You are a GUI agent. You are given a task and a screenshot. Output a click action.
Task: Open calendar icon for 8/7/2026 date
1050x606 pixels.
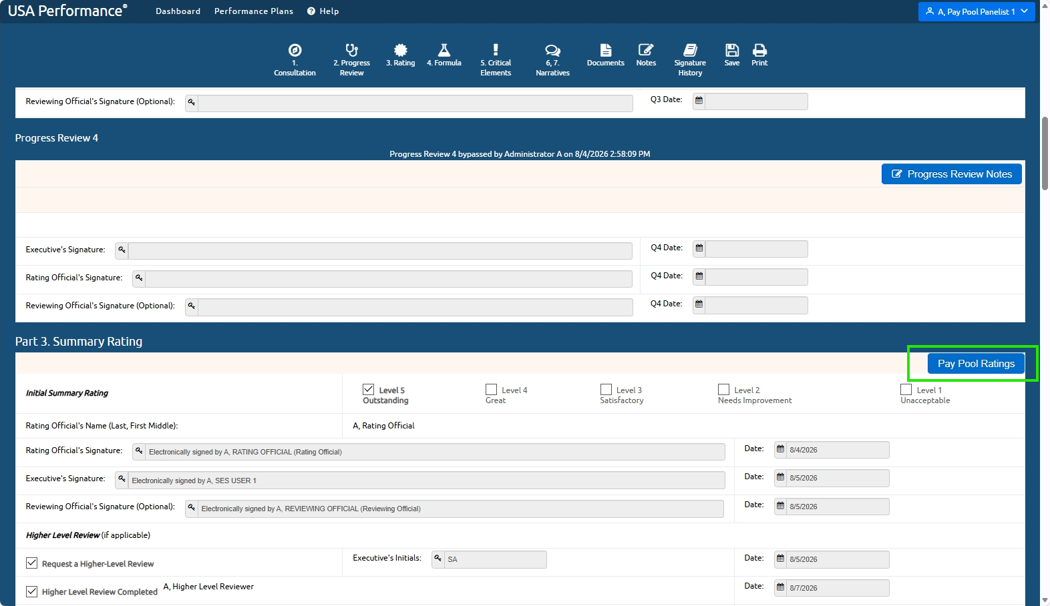coord(780,587)
